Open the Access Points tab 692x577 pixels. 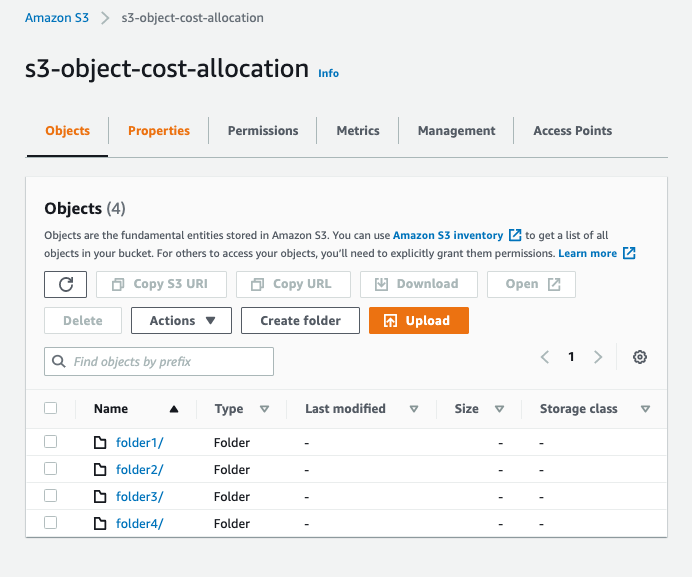[x=572, y=131]
